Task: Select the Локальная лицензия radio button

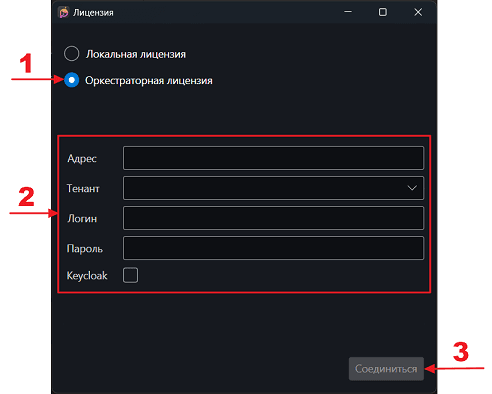Action: [71, 54]
